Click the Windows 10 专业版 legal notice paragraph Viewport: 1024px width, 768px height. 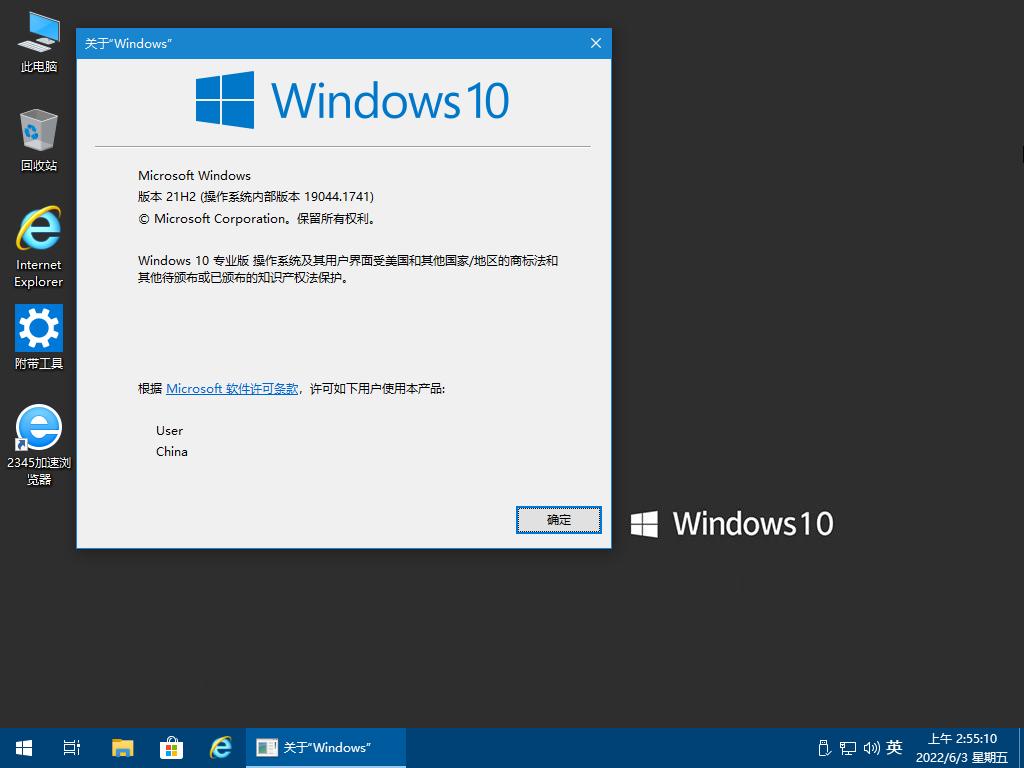(x=348, y=269)
